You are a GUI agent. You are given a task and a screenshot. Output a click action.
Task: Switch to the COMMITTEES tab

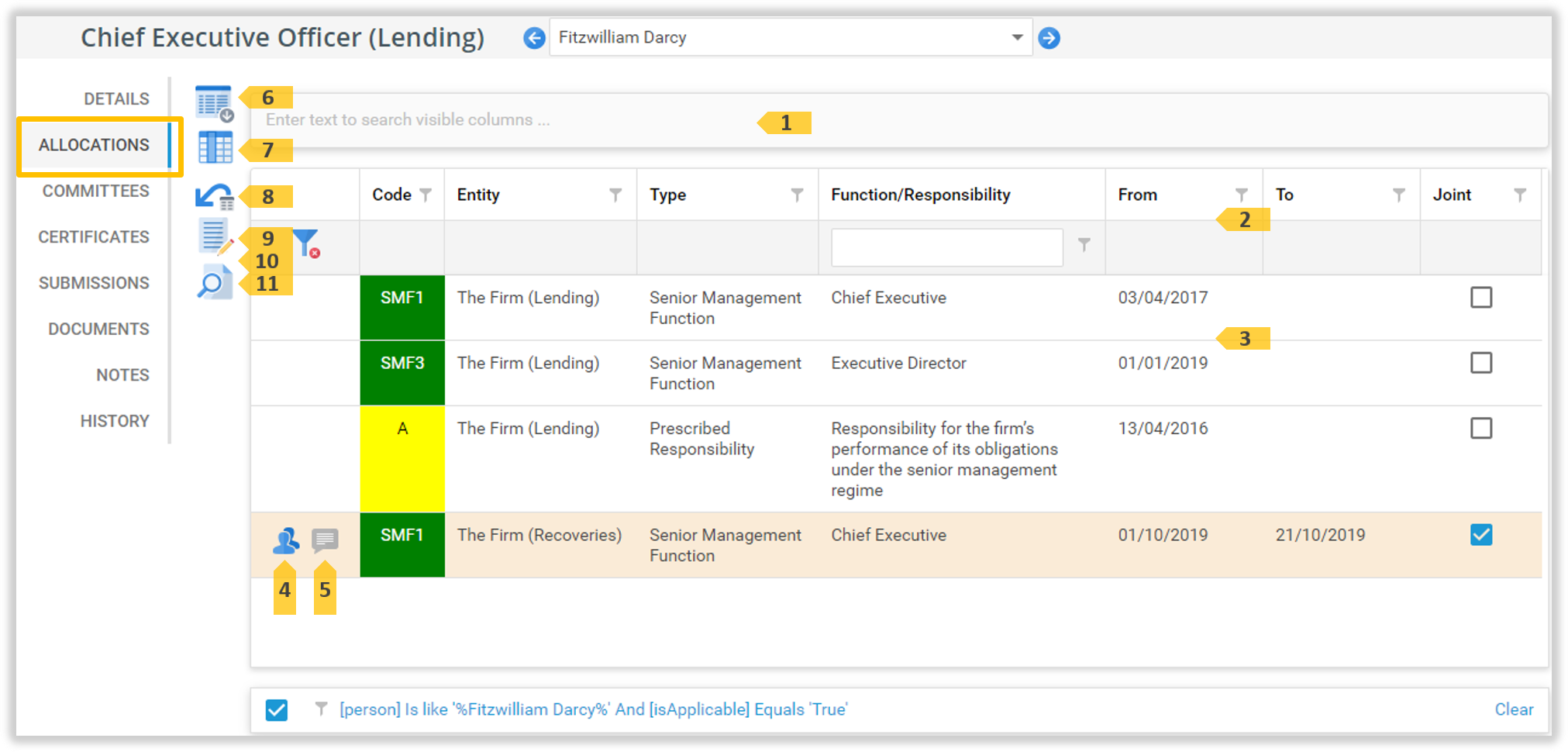95,191
